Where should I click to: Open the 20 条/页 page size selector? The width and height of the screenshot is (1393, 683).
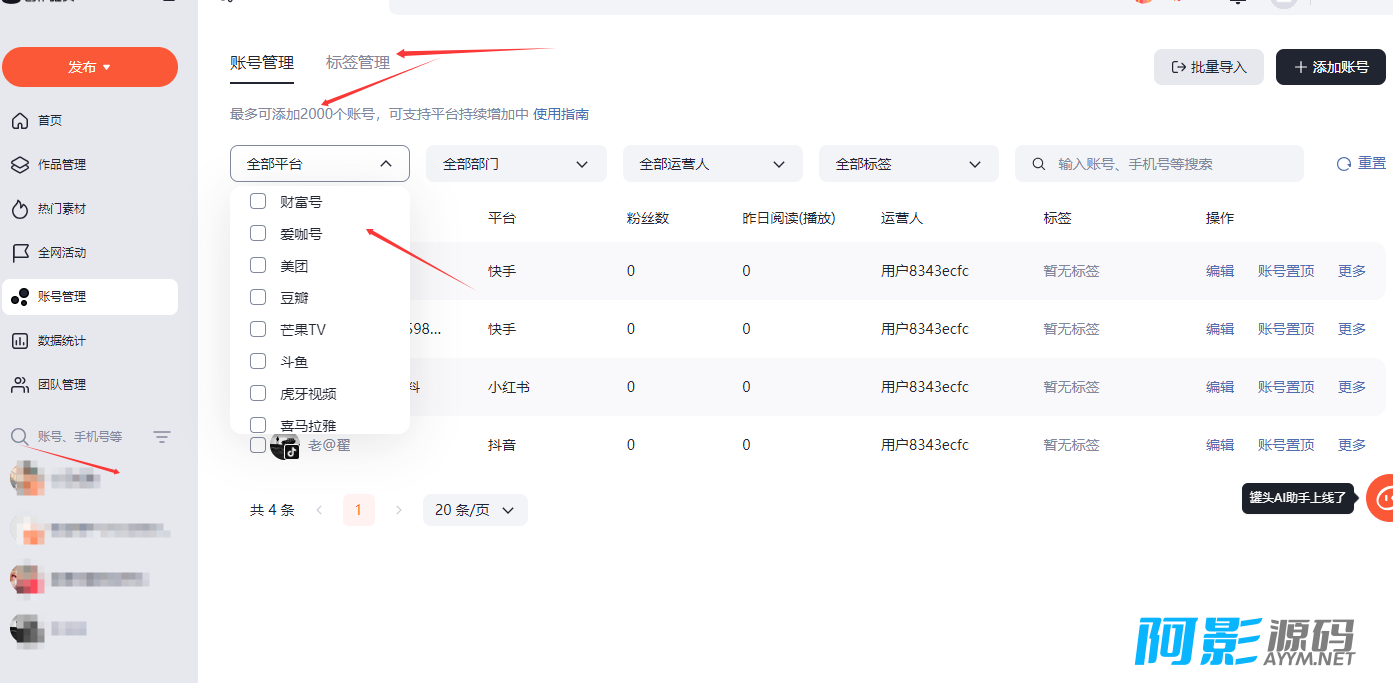[475, 510]
